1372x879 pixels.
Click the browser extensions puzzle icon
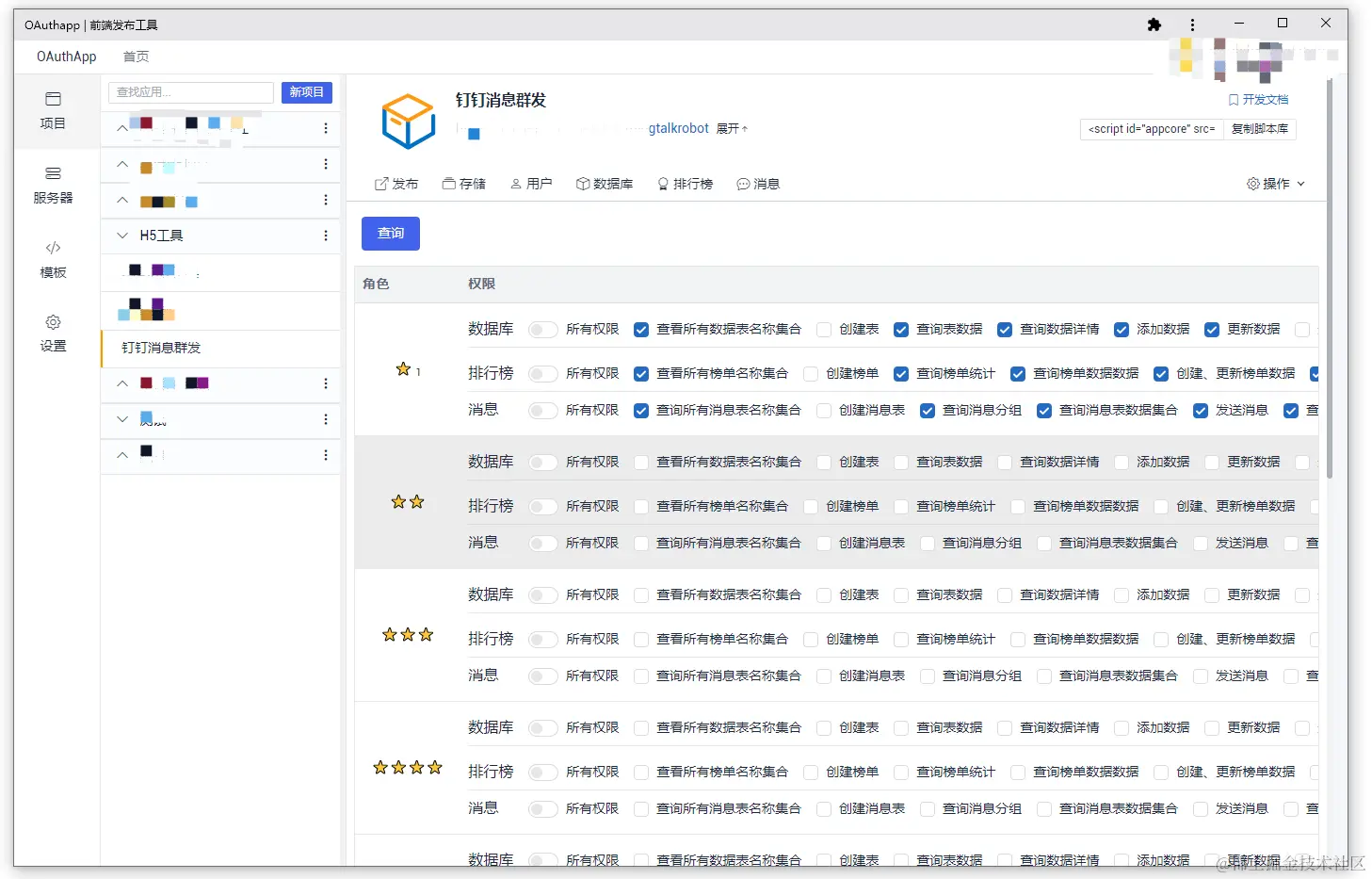click(x=1154, y=24)
